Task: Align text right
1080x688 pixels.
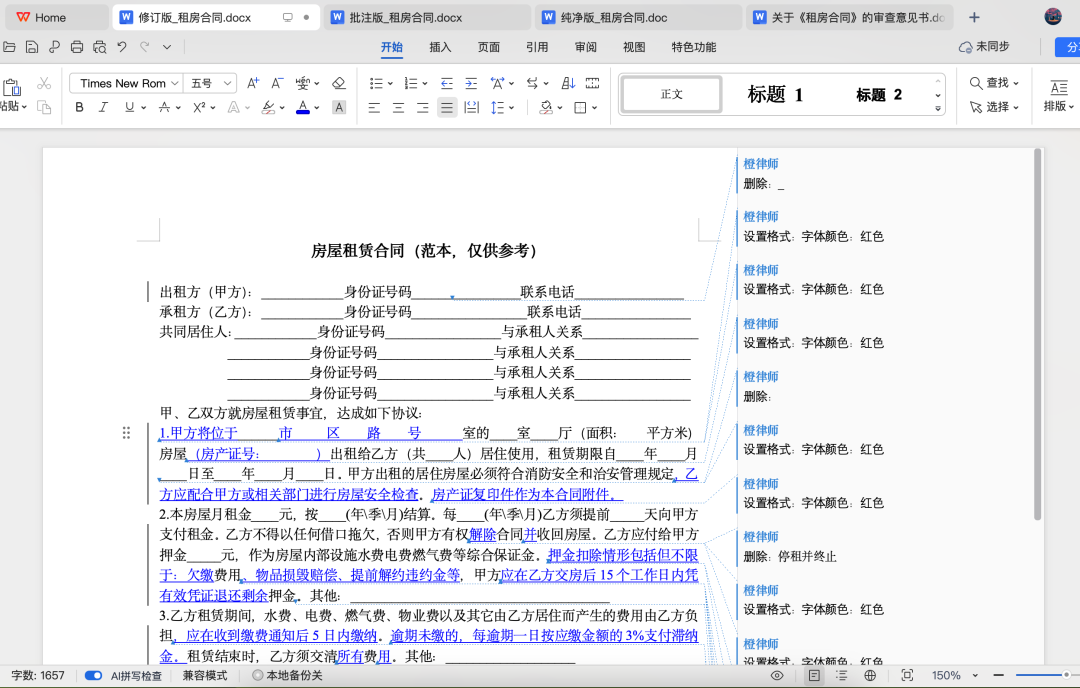Action: click(422, 107)
